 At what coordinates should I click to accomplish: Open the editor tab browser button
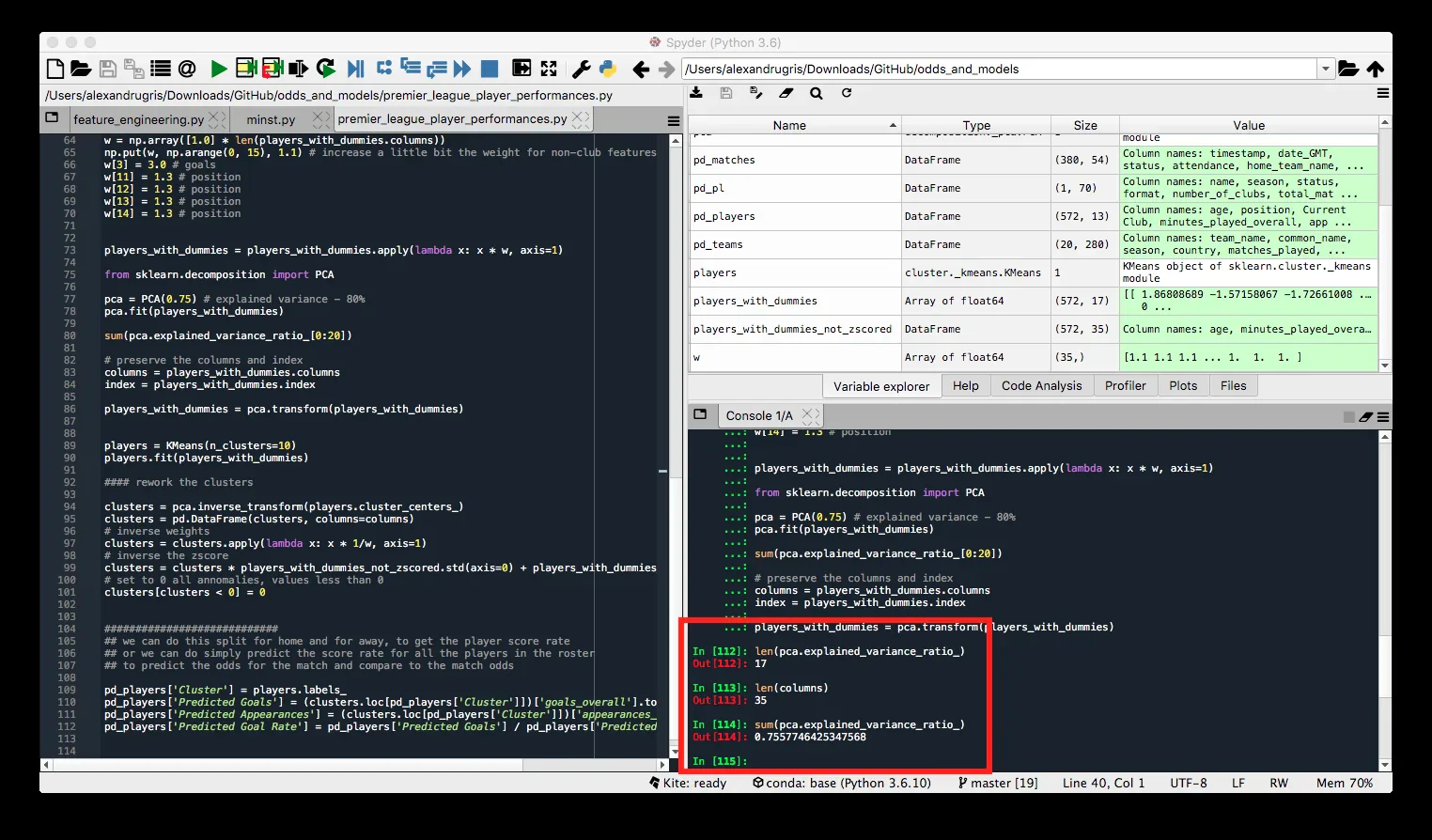click(52, 118)
